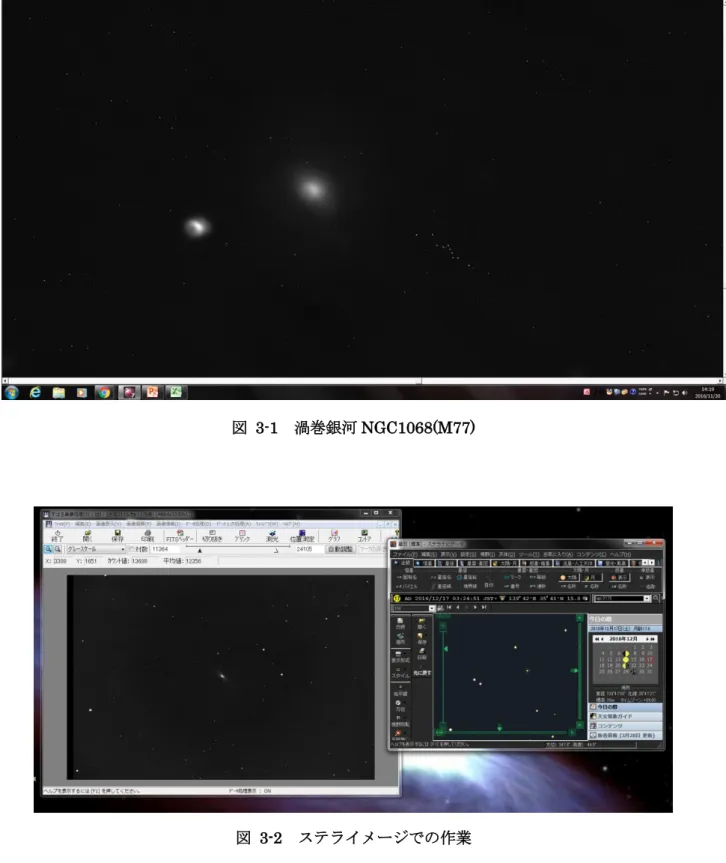Toggle the 対数 (logarithm) checkbox

(x=132, y=549)
